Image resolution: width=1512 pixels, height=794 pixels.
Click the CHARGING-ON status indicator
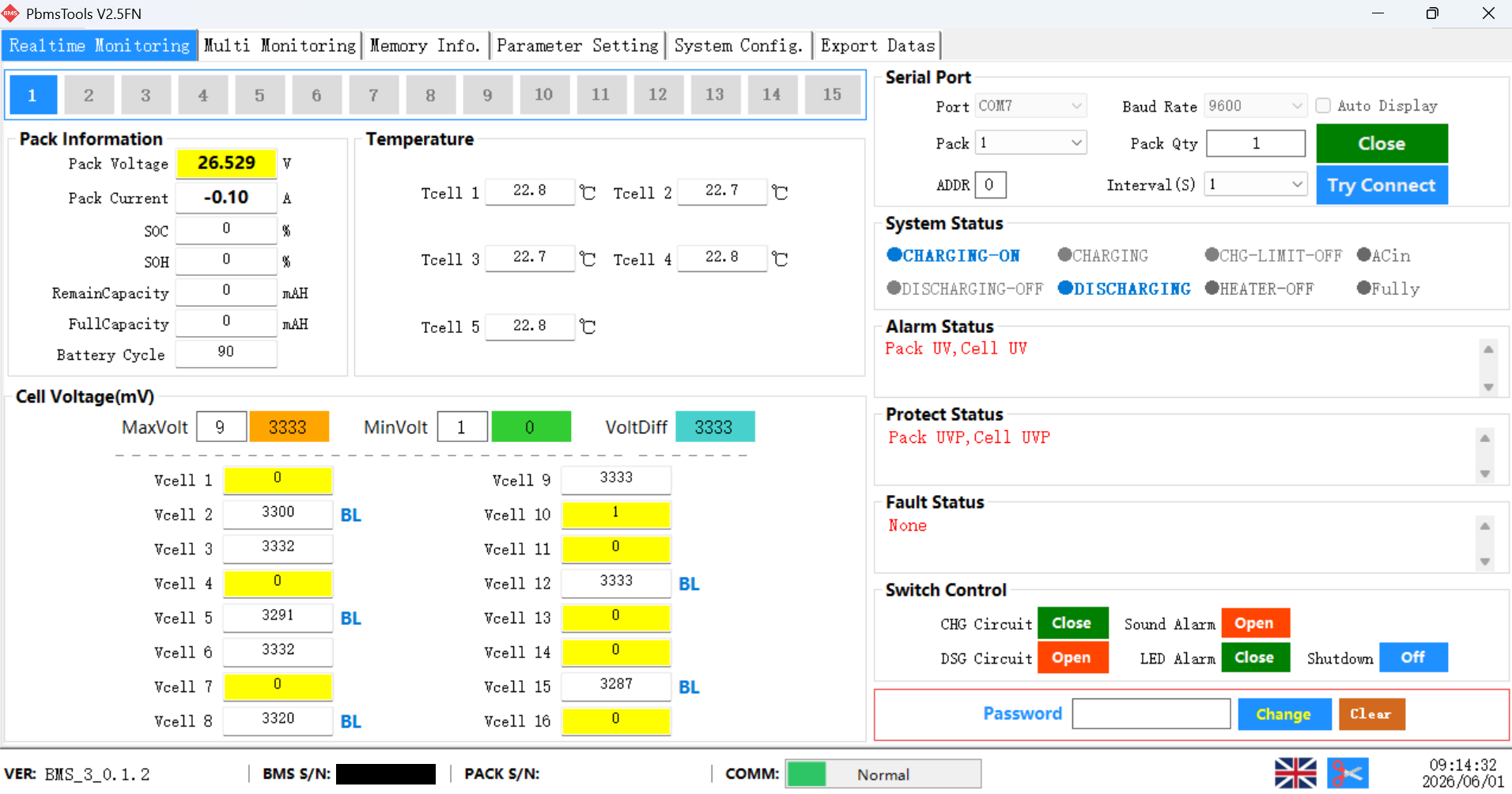[954, 255]
